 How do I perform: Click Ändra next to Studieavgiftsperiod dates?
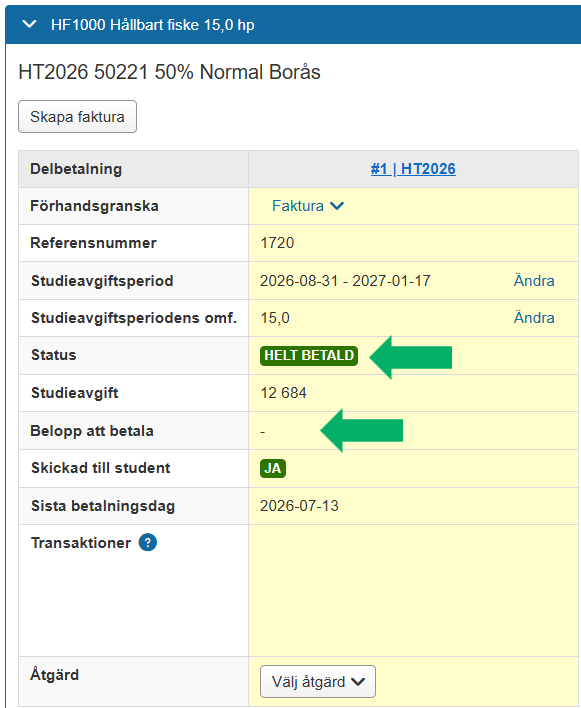coord(534,281)
